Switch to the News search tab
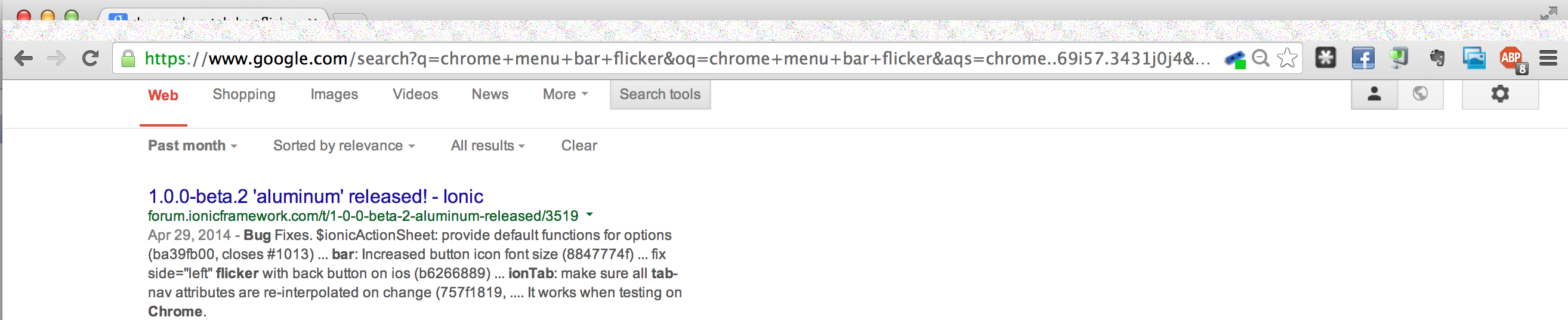Image resolution: width=1568 pixels, height=320 pixels. [x=490, y=94]
